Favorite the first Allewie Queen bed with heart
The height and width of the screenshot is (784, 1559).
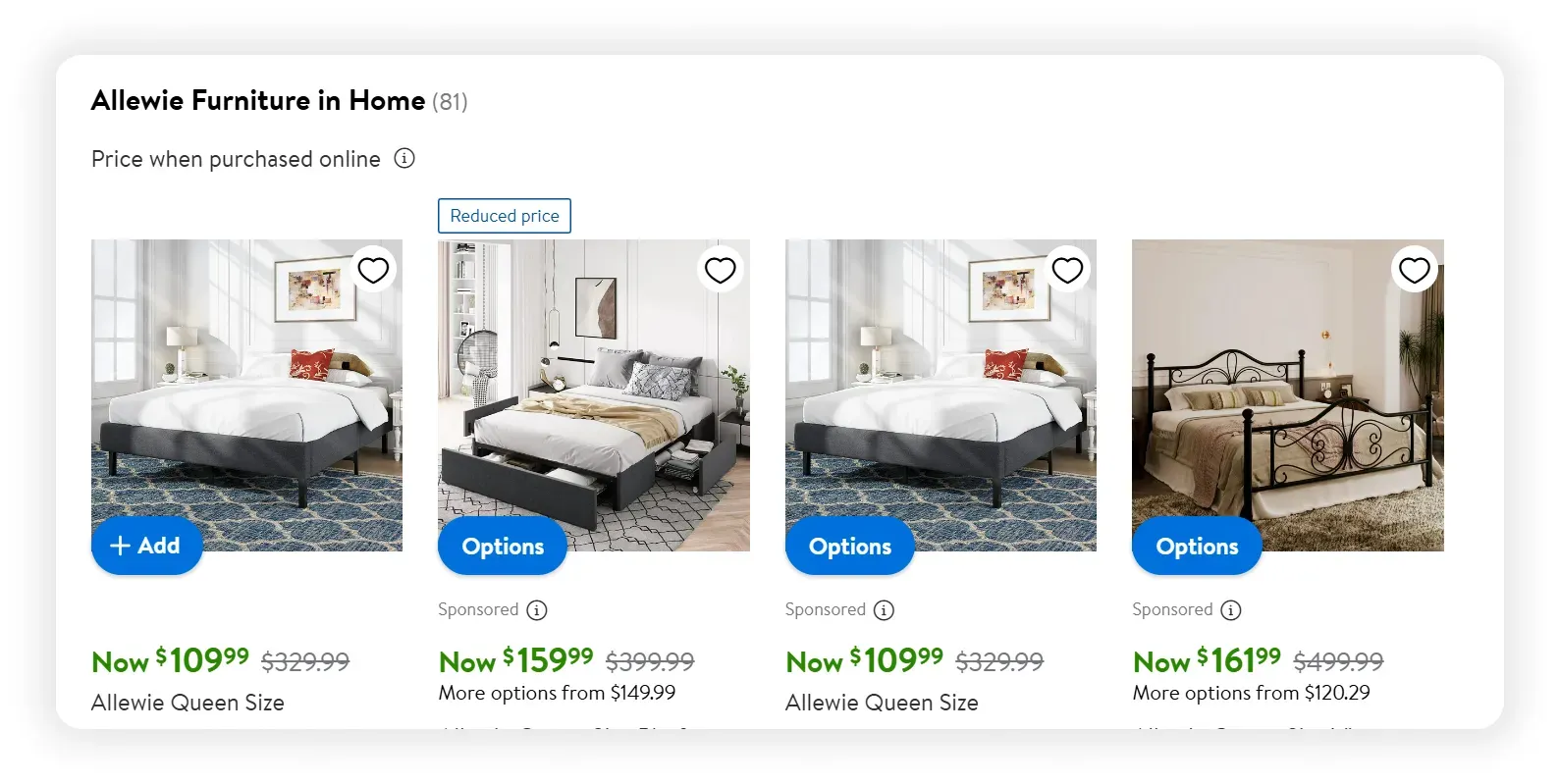(x=373, y=270)
